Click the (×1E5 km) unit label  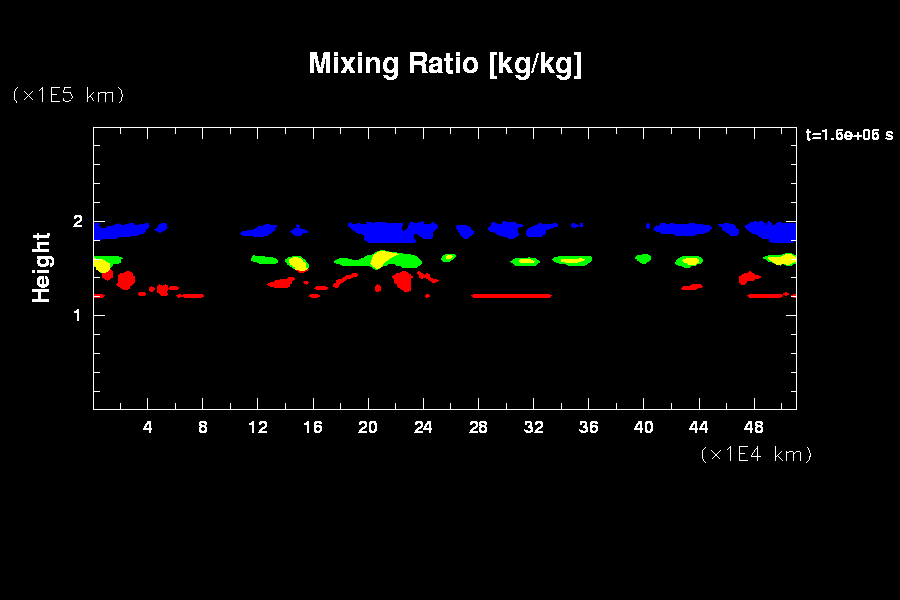coord(67,95)
